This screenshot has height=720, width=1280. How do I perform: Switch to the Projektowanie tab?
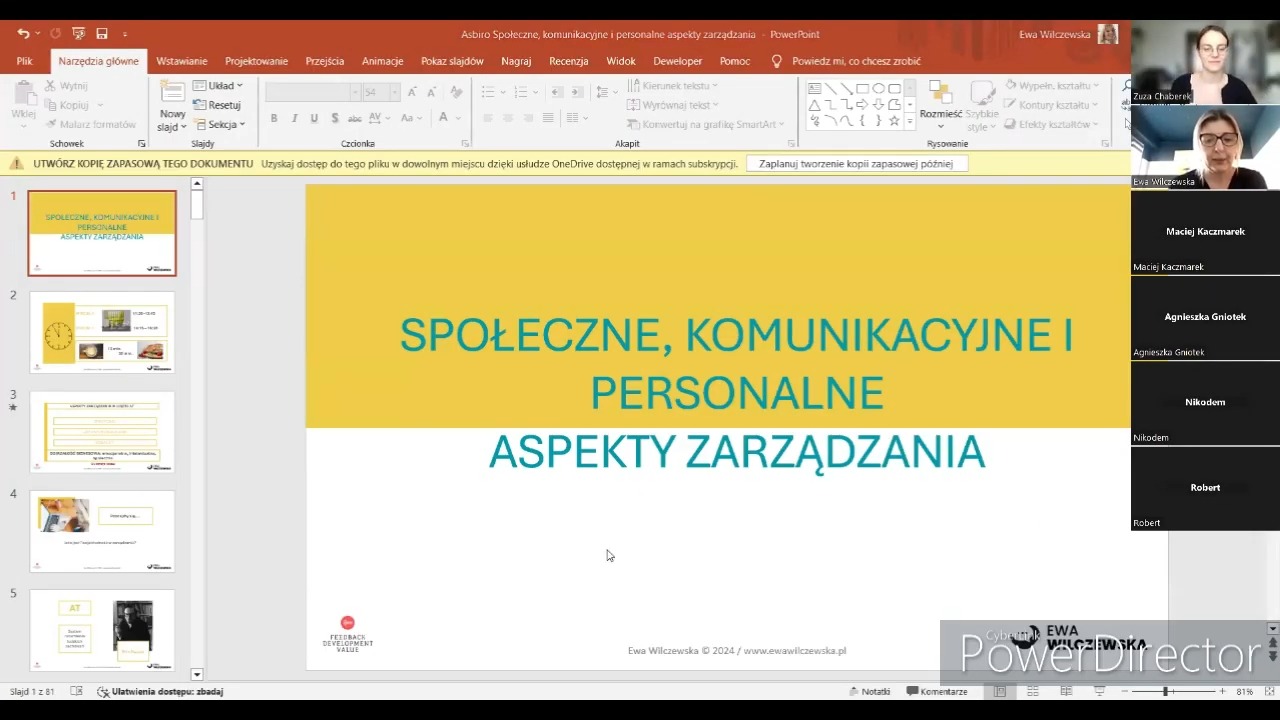point(256,61)
